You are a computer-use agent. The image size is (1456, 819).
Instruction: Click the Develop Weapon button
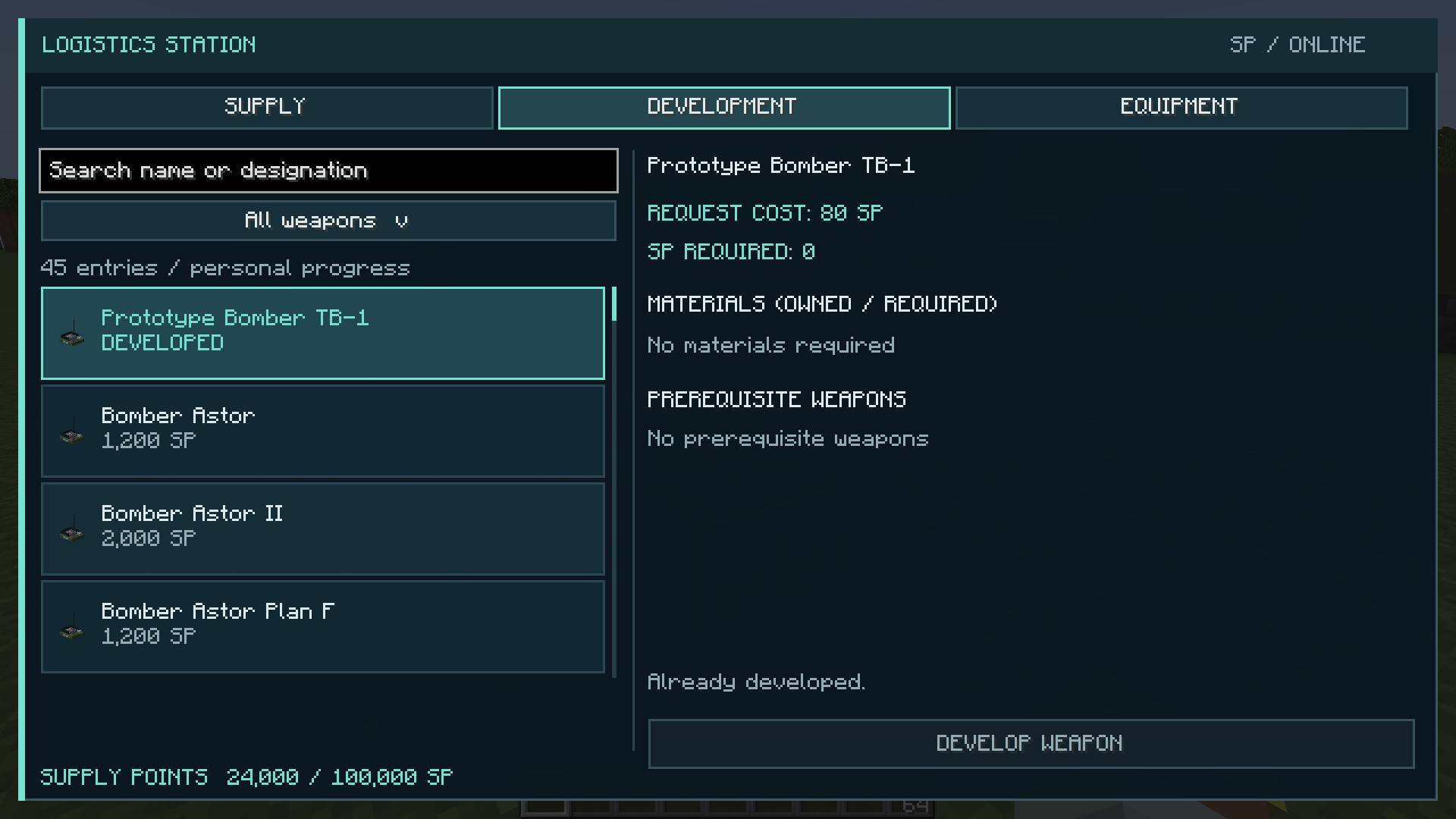pos(1031,743)
